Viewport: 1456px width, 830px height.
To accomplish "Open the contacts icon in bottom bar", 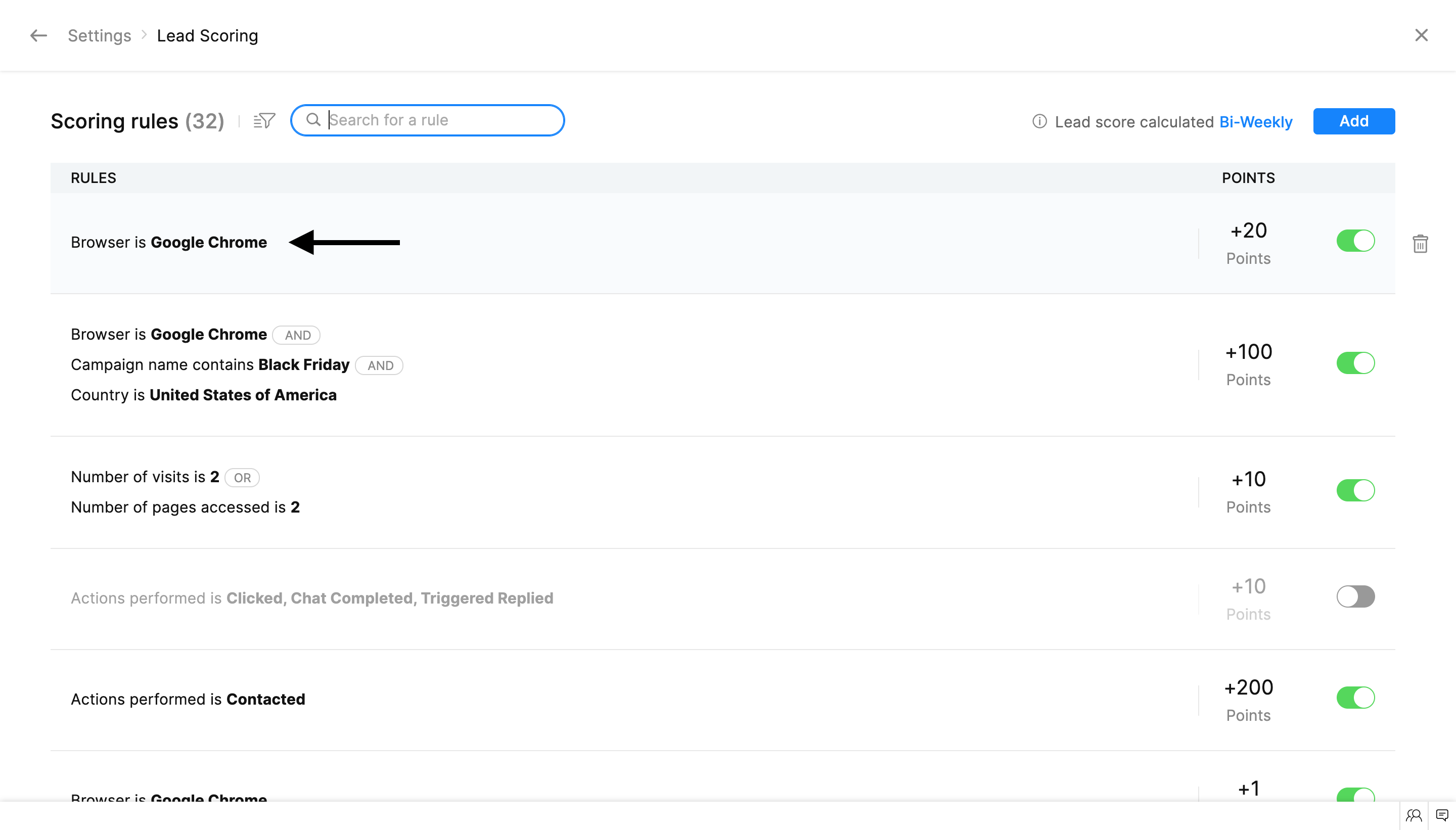I will (1414, 815).
